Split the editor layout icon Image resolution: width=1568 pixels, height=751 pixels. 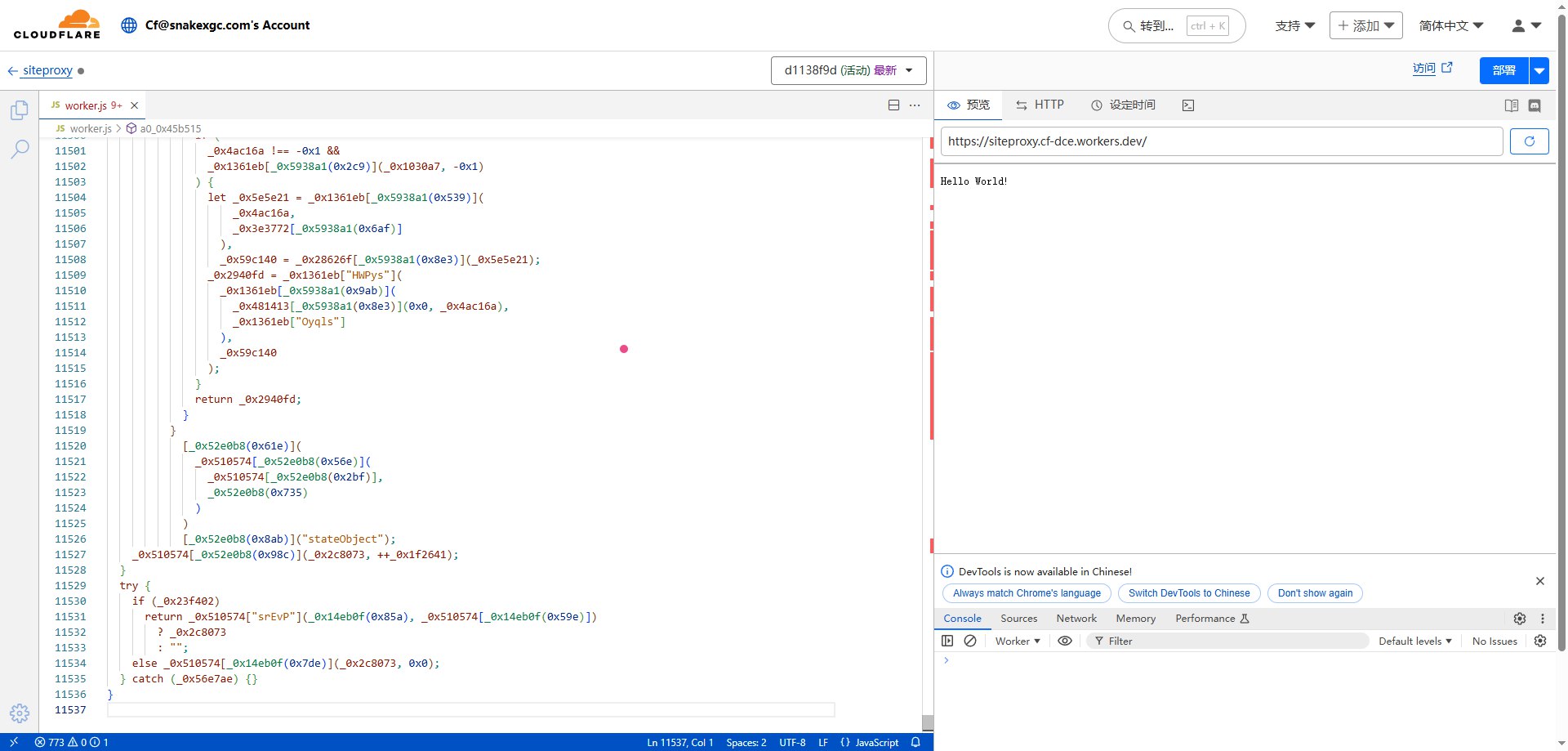point(893,105)
